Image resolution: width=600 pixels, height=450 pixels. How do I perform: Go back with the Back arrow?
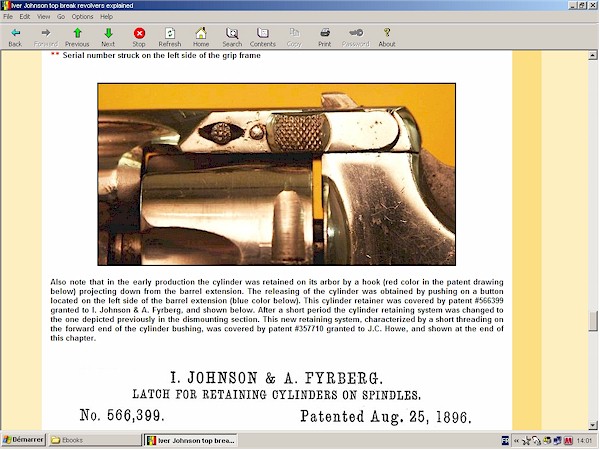[15, 37]
